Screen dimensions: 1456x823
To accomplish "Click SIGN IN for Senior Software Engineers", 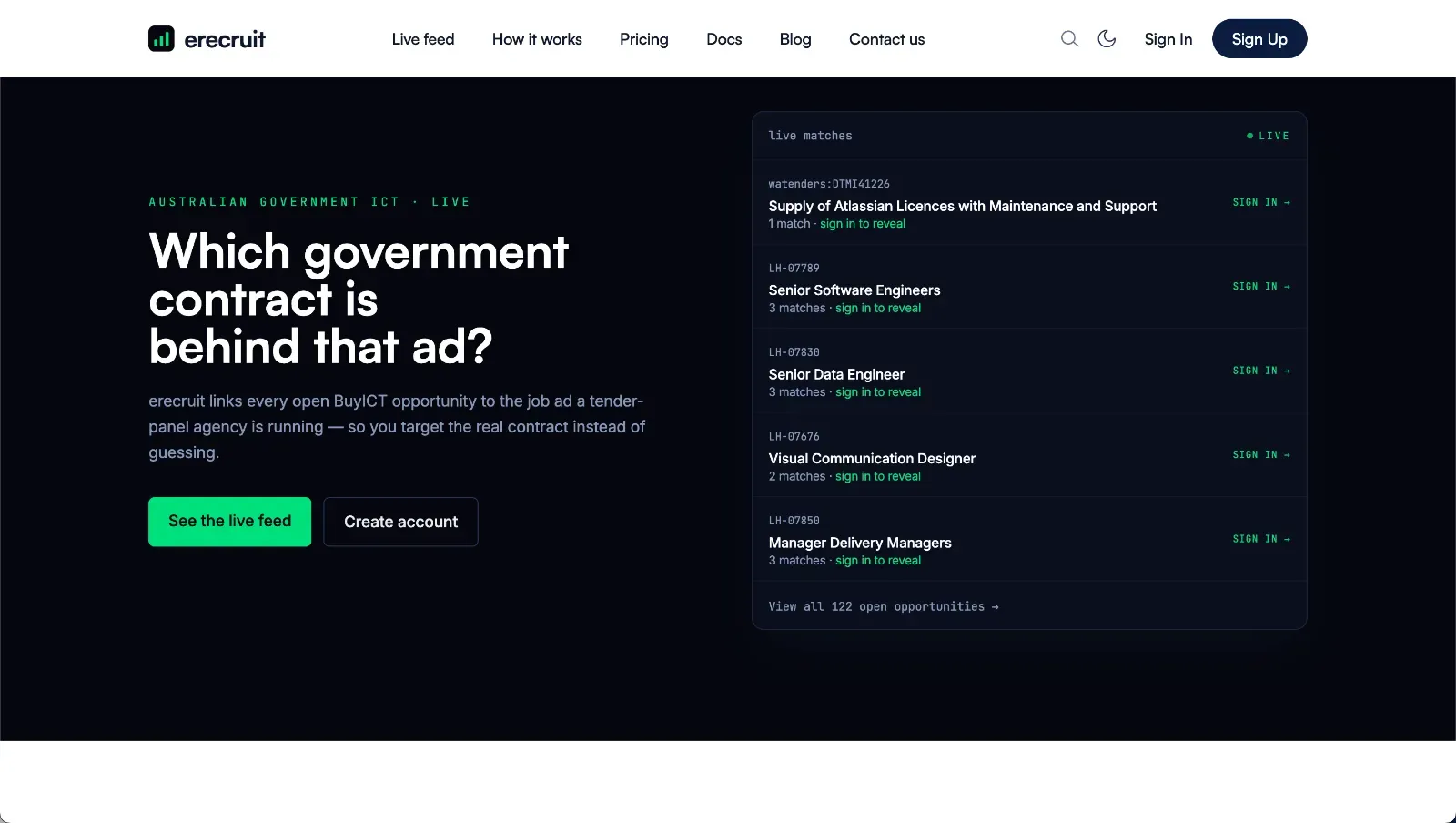I will [1261, 286].
